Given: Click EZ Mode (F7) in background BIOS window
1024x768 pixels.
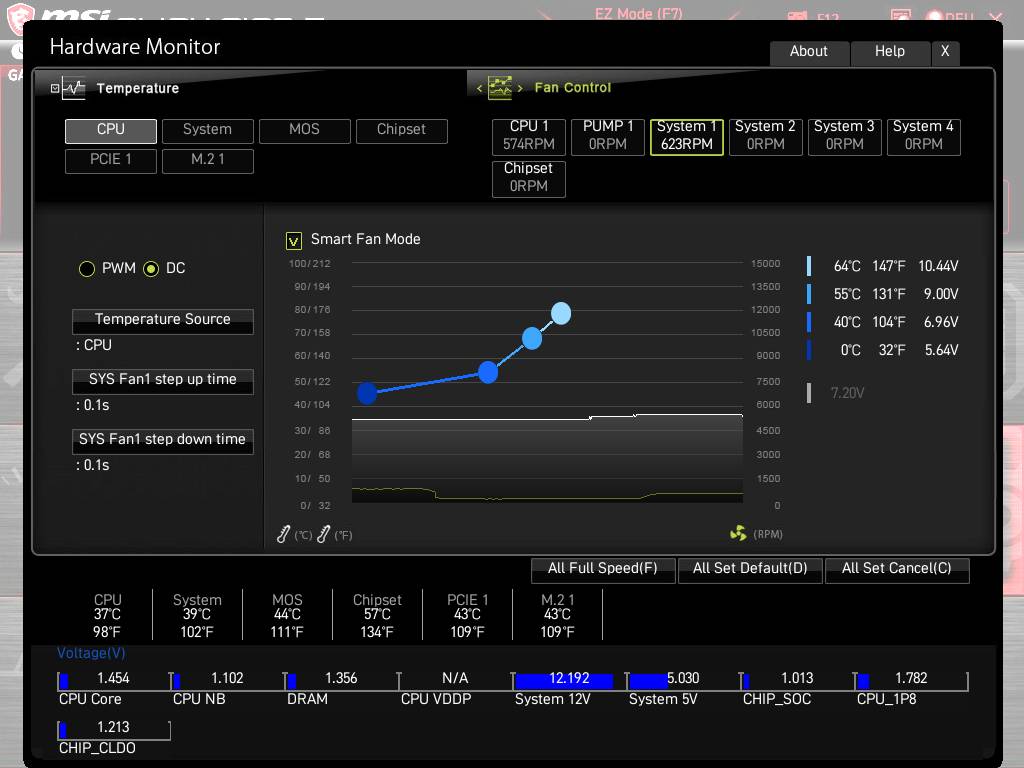Looking at the screenshot, I should coord(638,13).
